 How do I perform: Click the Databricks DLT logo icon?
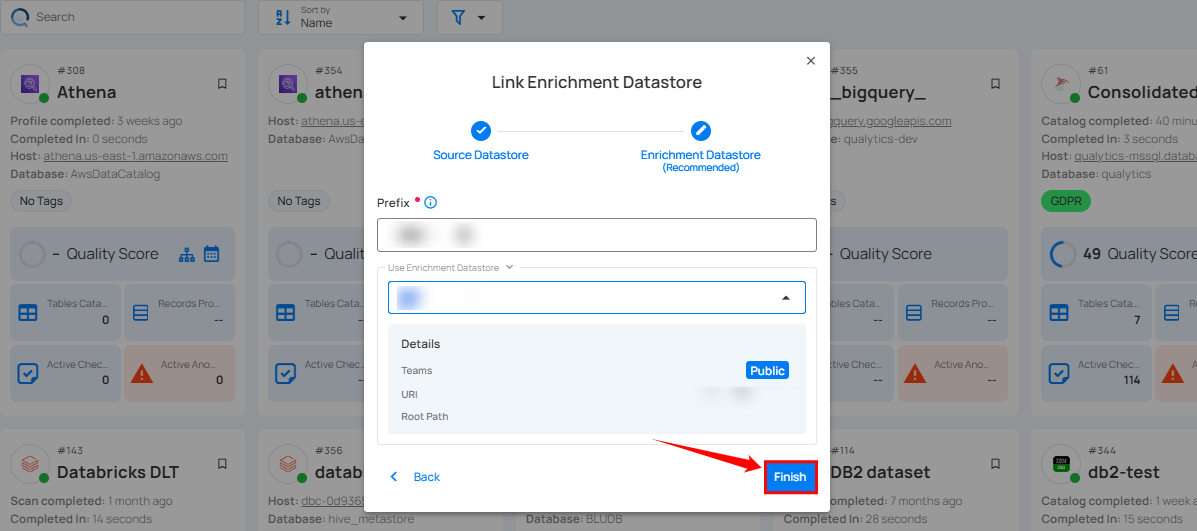(x=30, y=465)
